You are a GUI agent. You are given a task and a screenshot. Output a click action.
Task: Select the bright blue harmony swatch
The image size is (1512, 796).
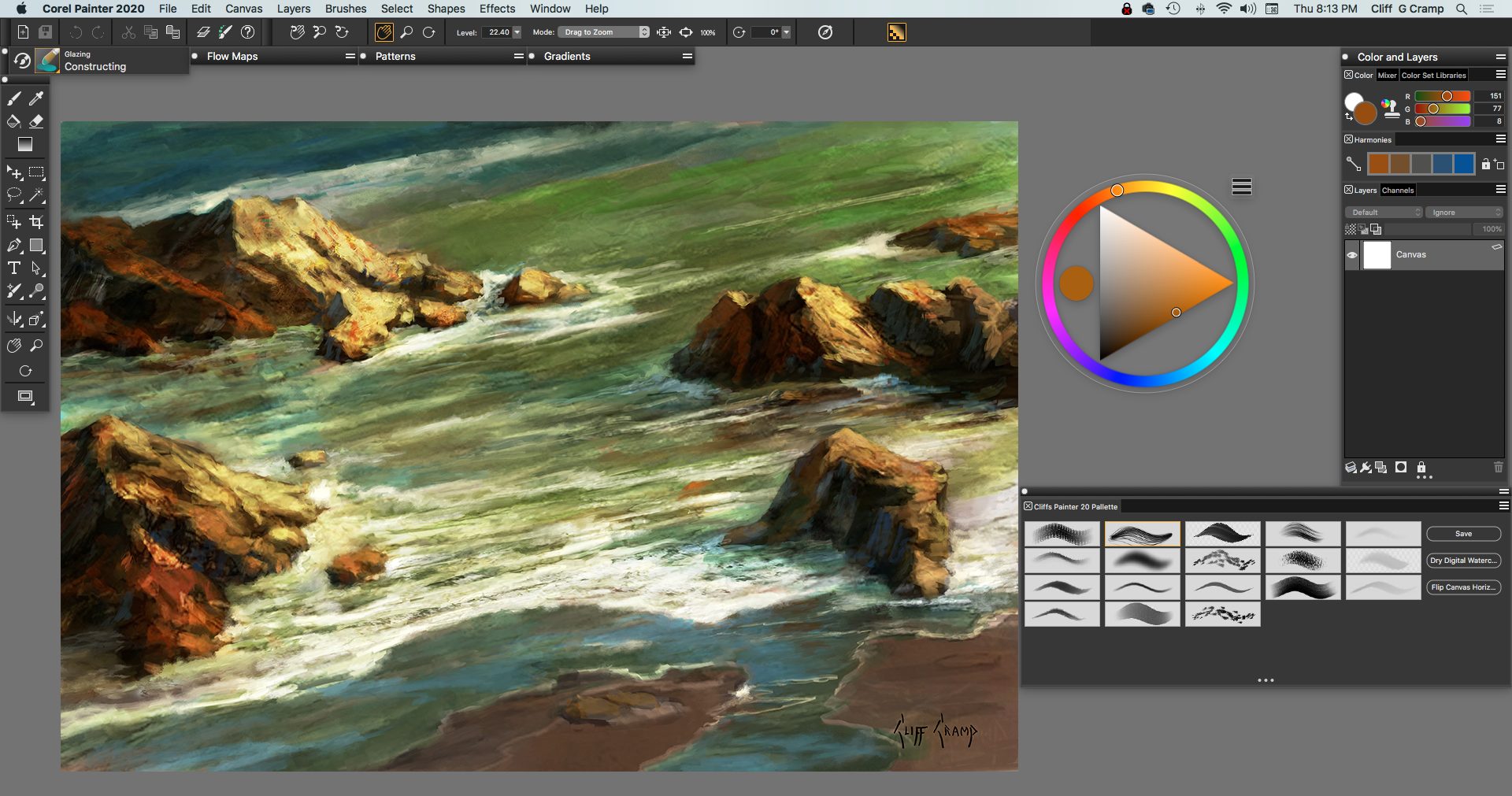[1463, 164]
